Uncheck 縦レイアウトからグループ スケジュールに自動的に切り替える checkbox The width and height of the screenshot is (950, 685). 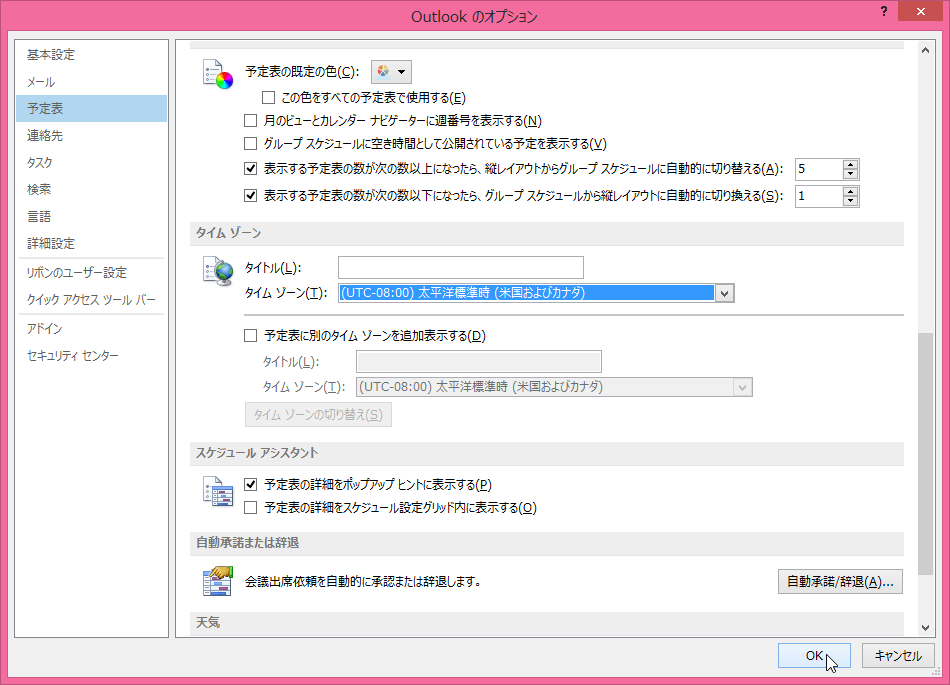point(250,168)
